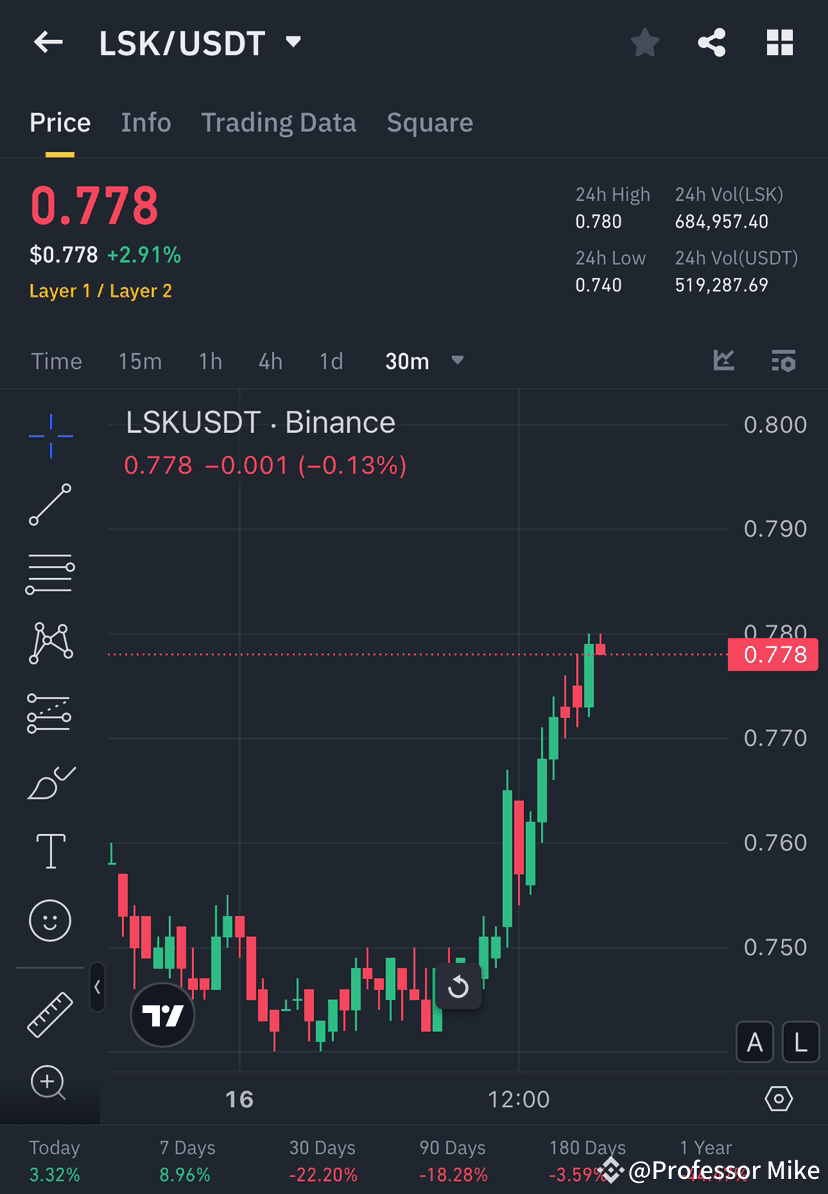
Task: Open the 30m timeframe dropdown
Action: point(424,361)
